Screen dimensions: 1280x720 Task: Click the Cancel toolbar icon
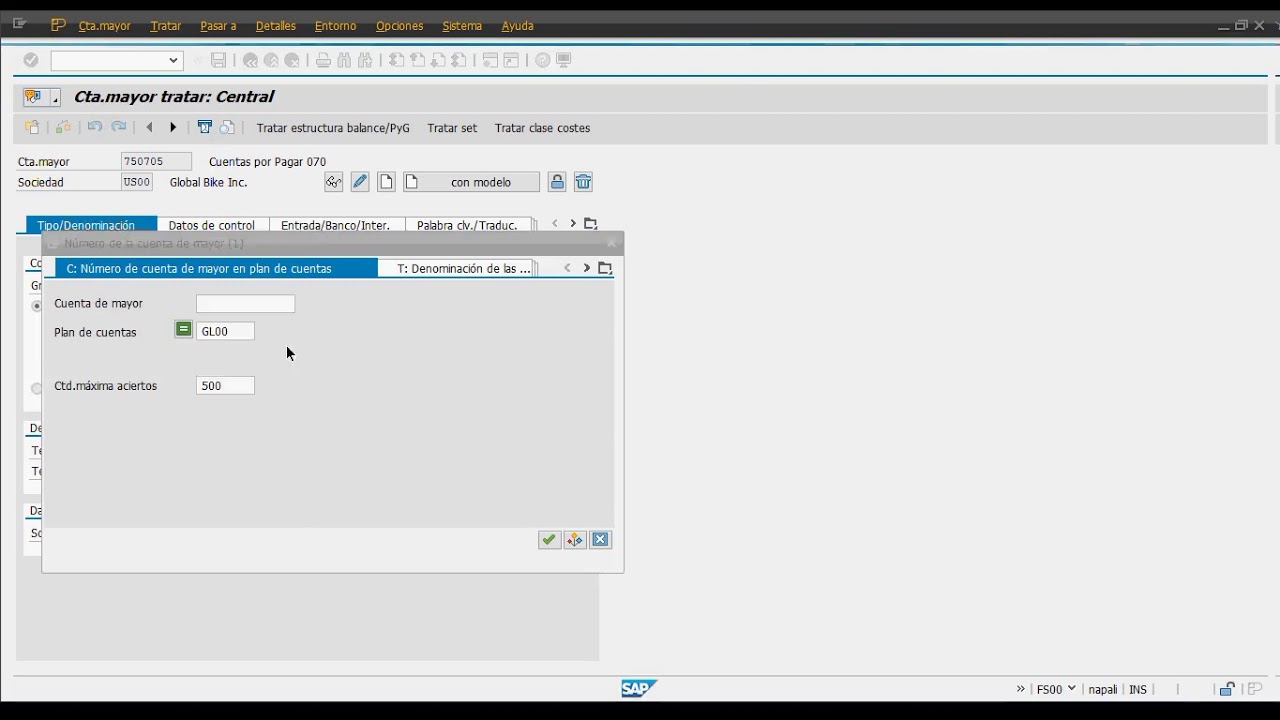292,60
